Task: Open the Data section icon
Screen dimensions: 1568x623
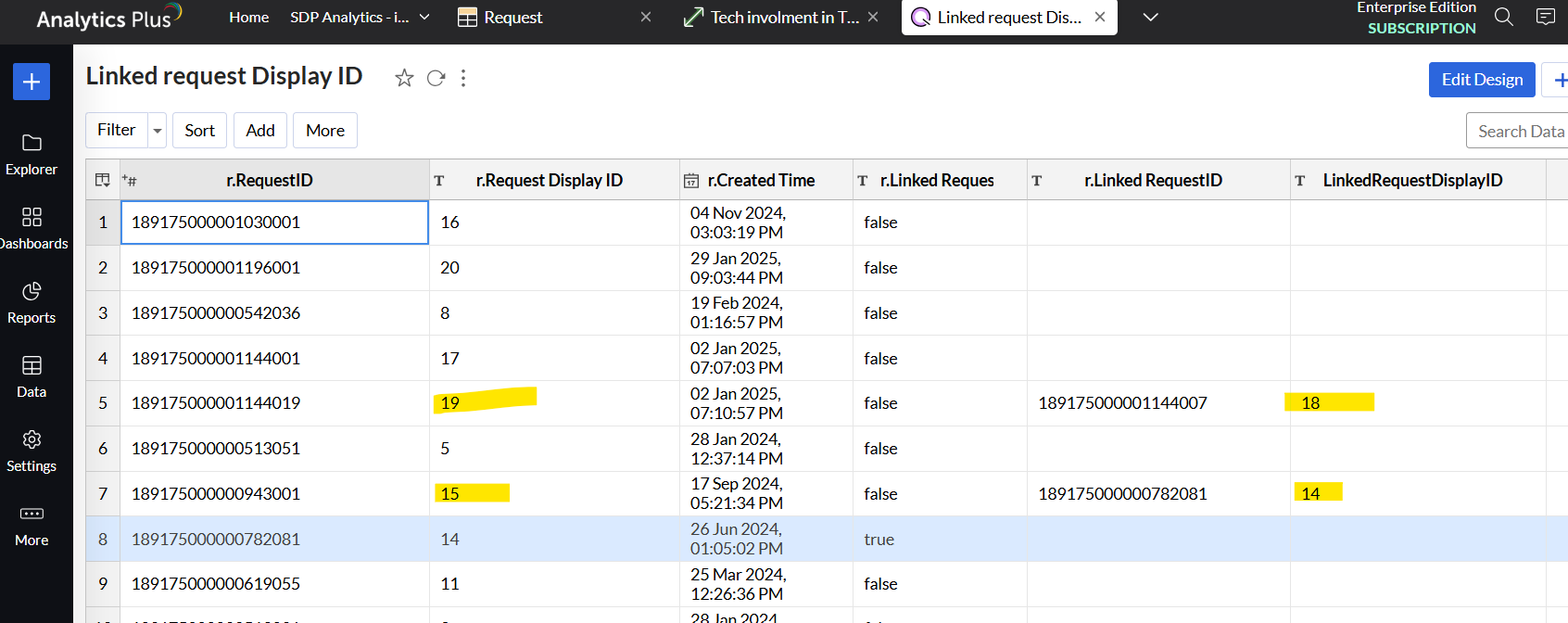Action: 32,365
